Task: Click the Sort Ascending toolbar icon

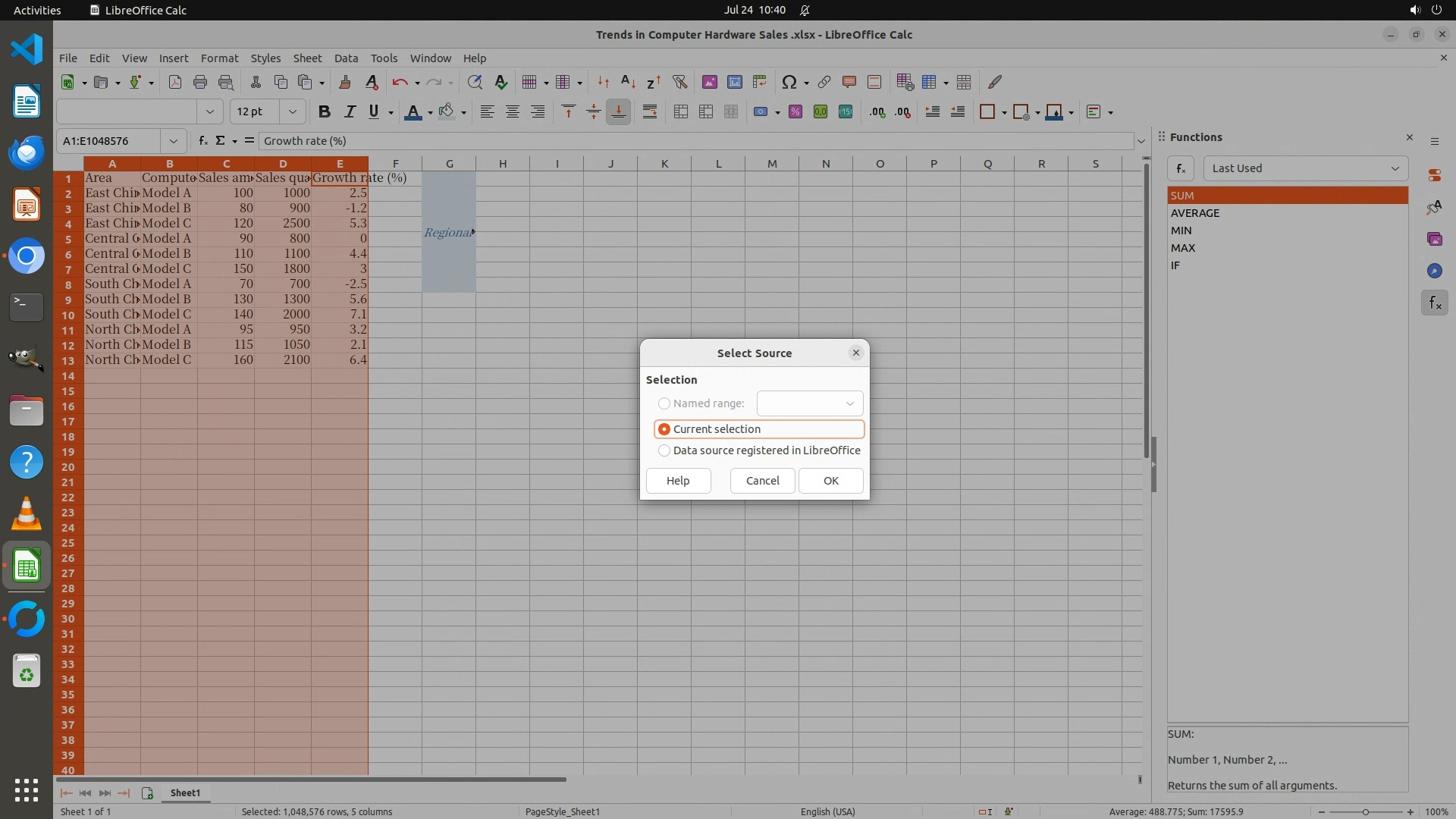Action: click(x=628, y=82)
